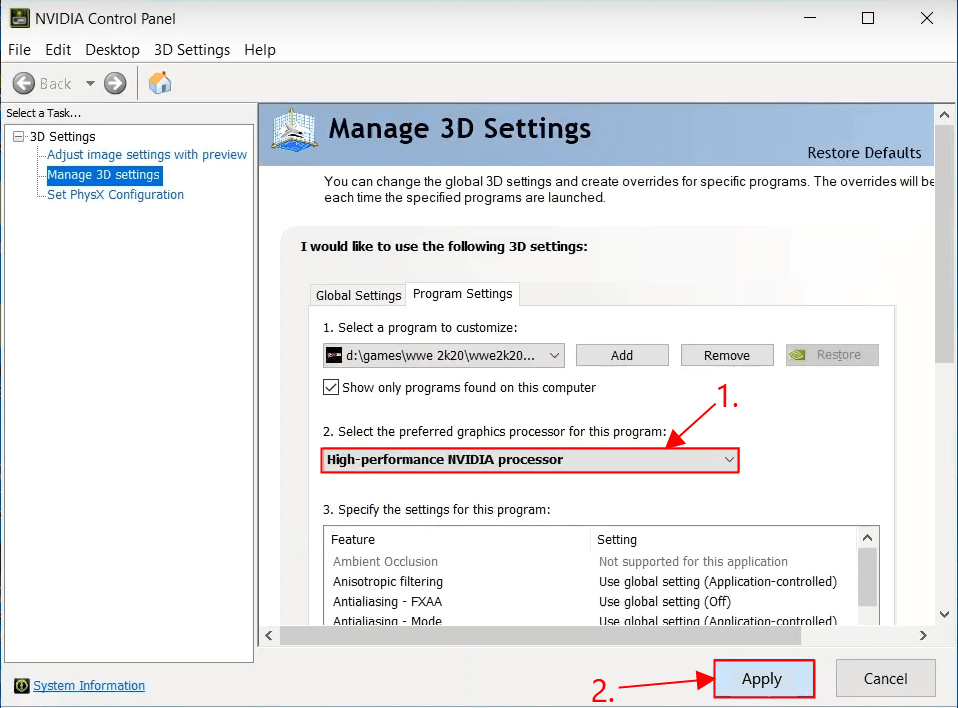958x708 pixels.
Task: Click the NVIDIA Control Panel title icon
Action: [19, 18]
